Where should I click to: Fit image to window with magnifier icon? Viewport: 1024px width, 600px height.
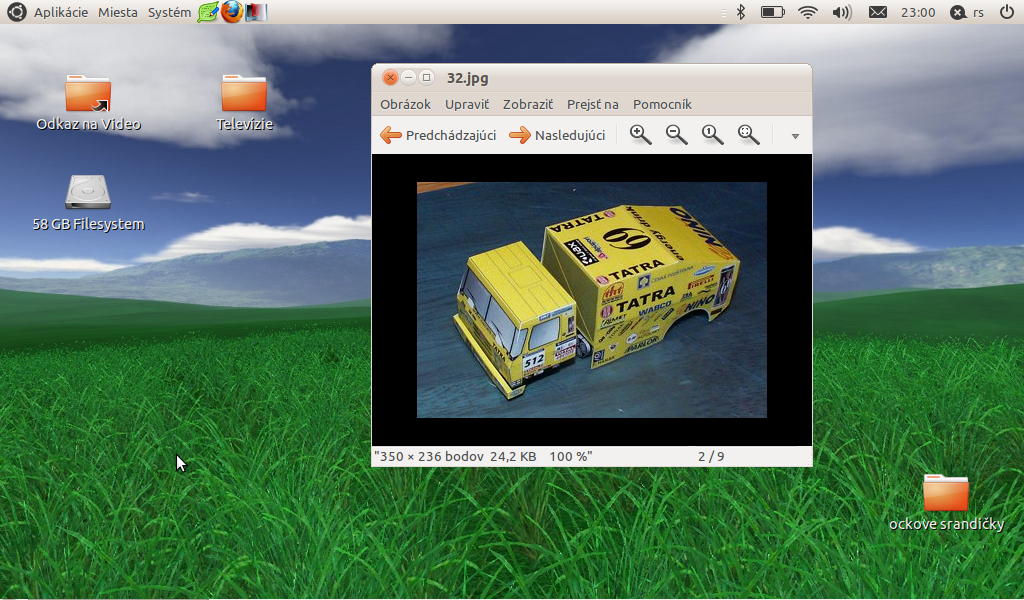tap(748, 135)
